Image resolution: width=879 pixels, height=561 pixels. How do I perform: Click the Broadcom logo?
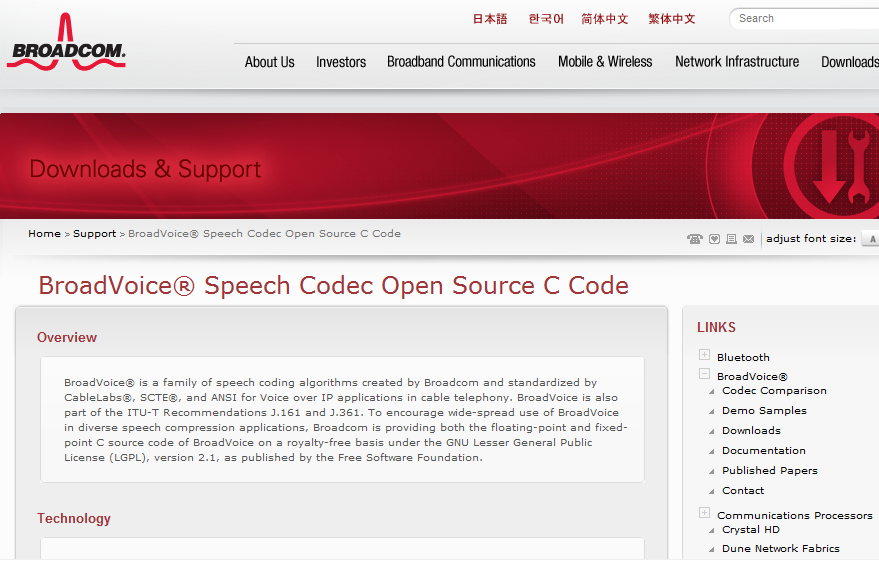[x=66, y=43]
